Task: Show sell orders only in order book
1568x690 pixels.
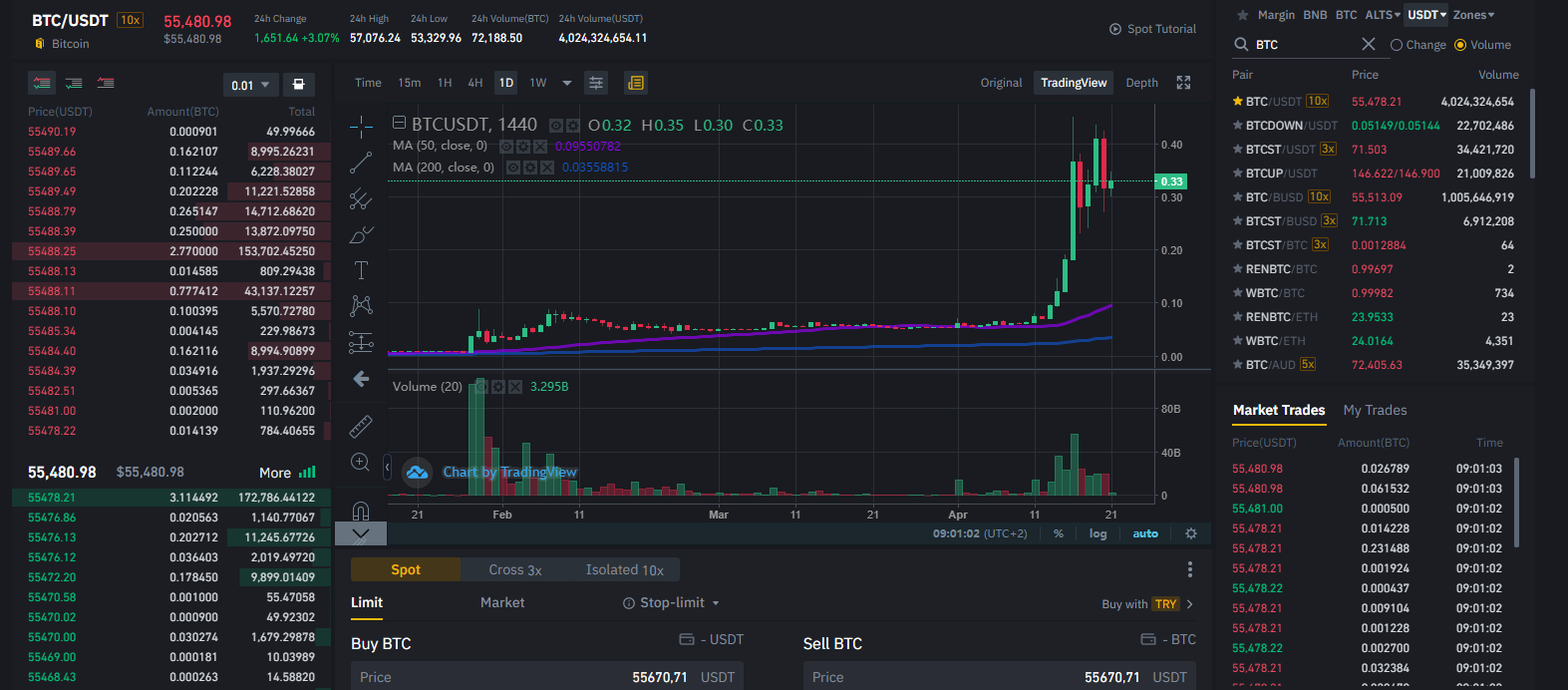Action: pyautogui.click(x=105, y=83)
